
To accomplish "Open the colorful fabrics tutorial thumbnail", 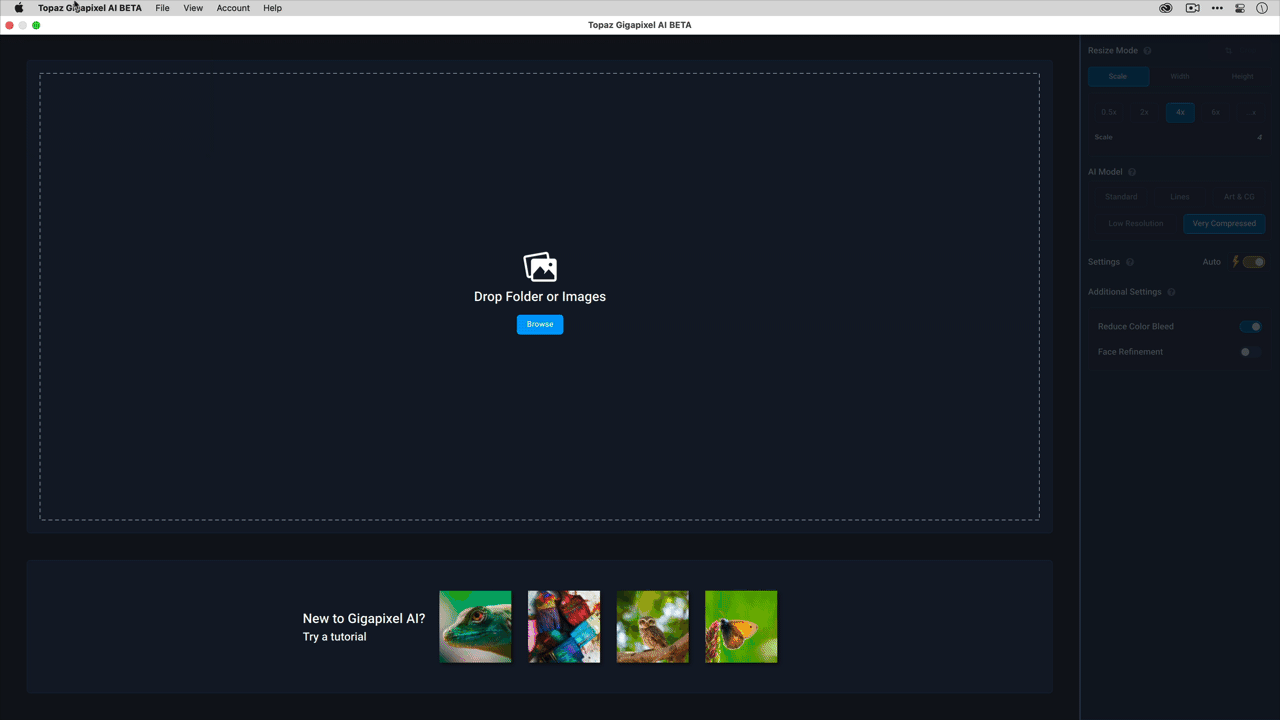I will pyautogui.click(x=564, y=627).
